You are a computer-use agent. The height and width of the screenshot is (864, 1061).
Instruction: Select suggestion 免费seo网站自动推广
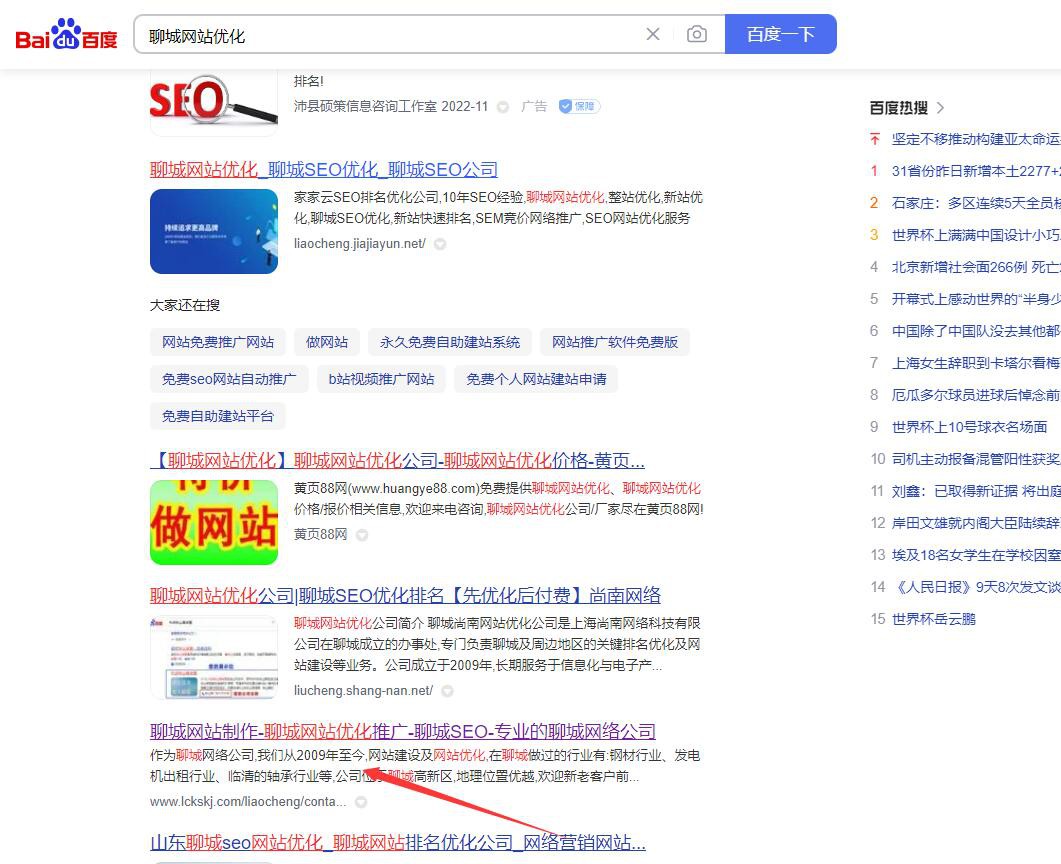click(x=229, y=379)
